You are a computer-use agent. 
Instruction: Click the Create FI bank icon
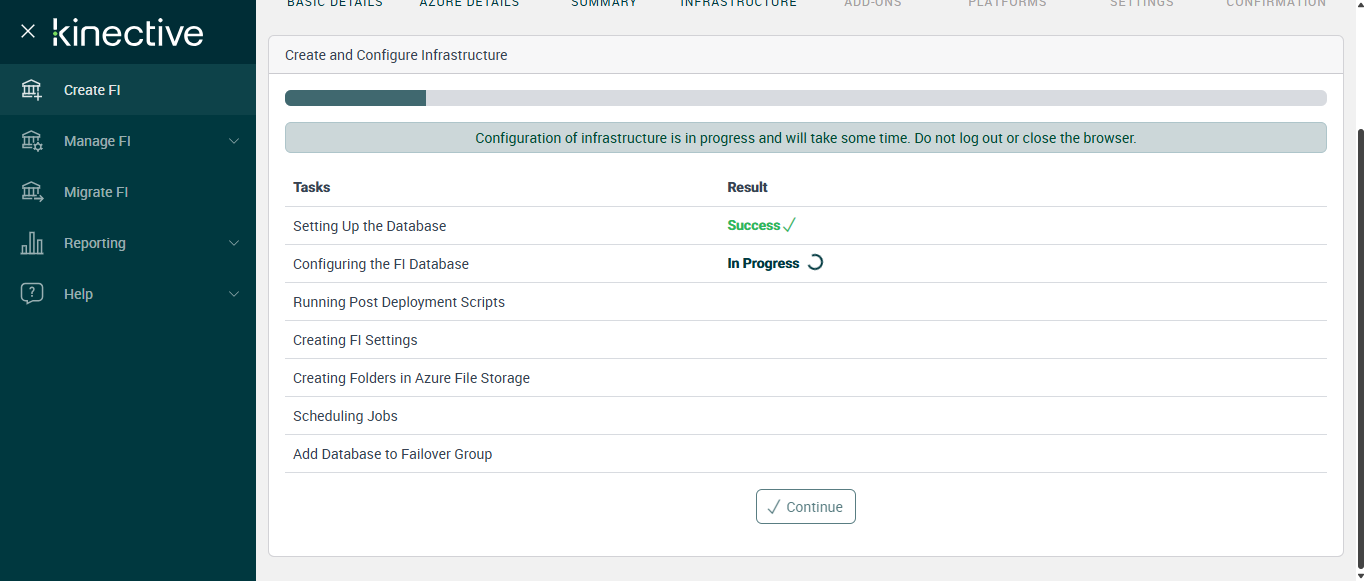click(x=32, y=90)
